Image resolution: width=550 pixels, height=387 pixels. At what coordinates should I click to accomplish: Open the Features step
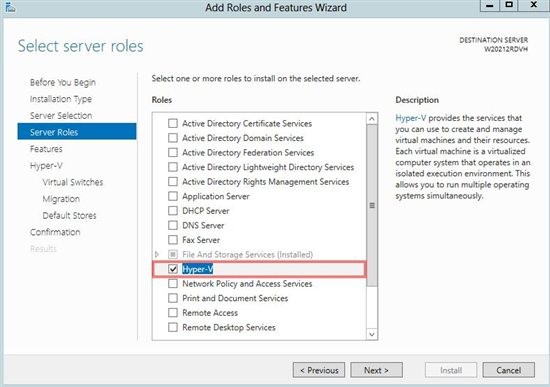click(46, 149)
